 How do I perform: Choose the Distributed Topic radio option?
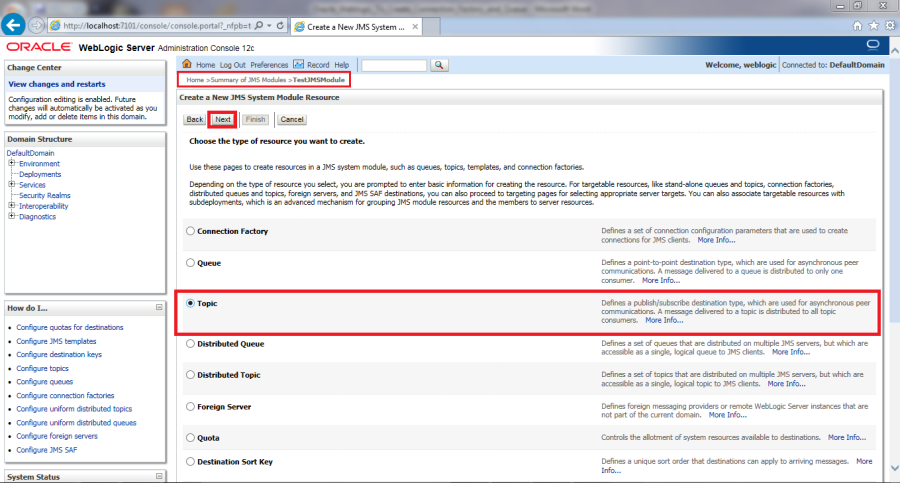click(190, 375)
